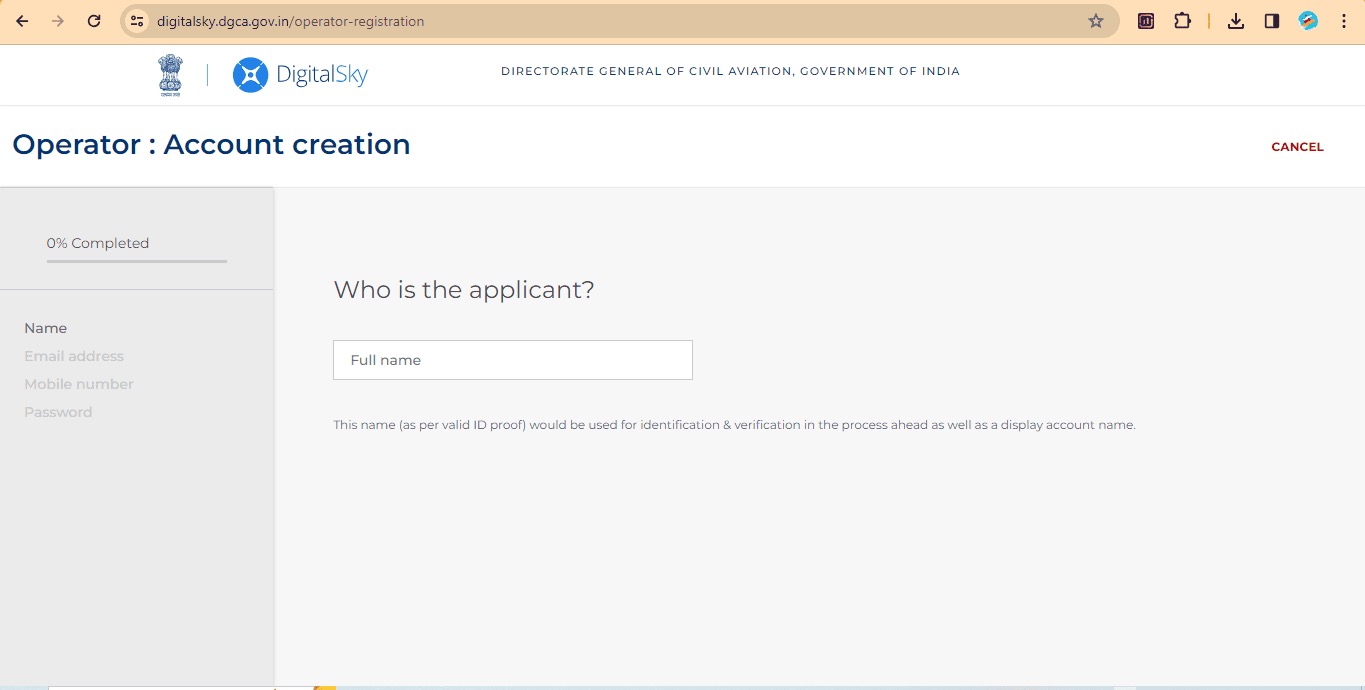Viewport: 1365px width, 690px height.
Task: Click the browser back arrow
Action: (21, 20)
